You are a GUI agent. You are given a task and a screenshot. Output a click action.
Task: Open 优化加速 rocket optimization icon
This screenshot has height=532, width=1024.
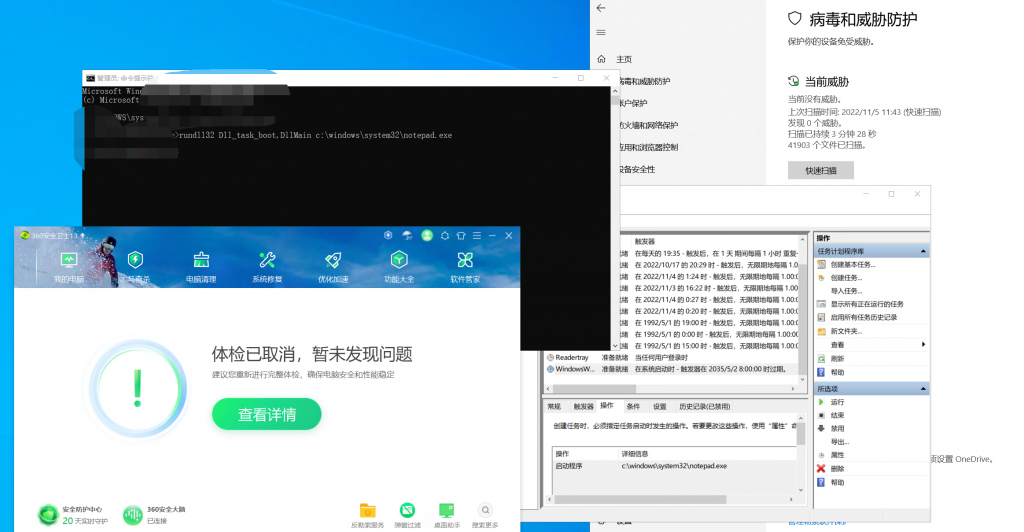[333, 267]
